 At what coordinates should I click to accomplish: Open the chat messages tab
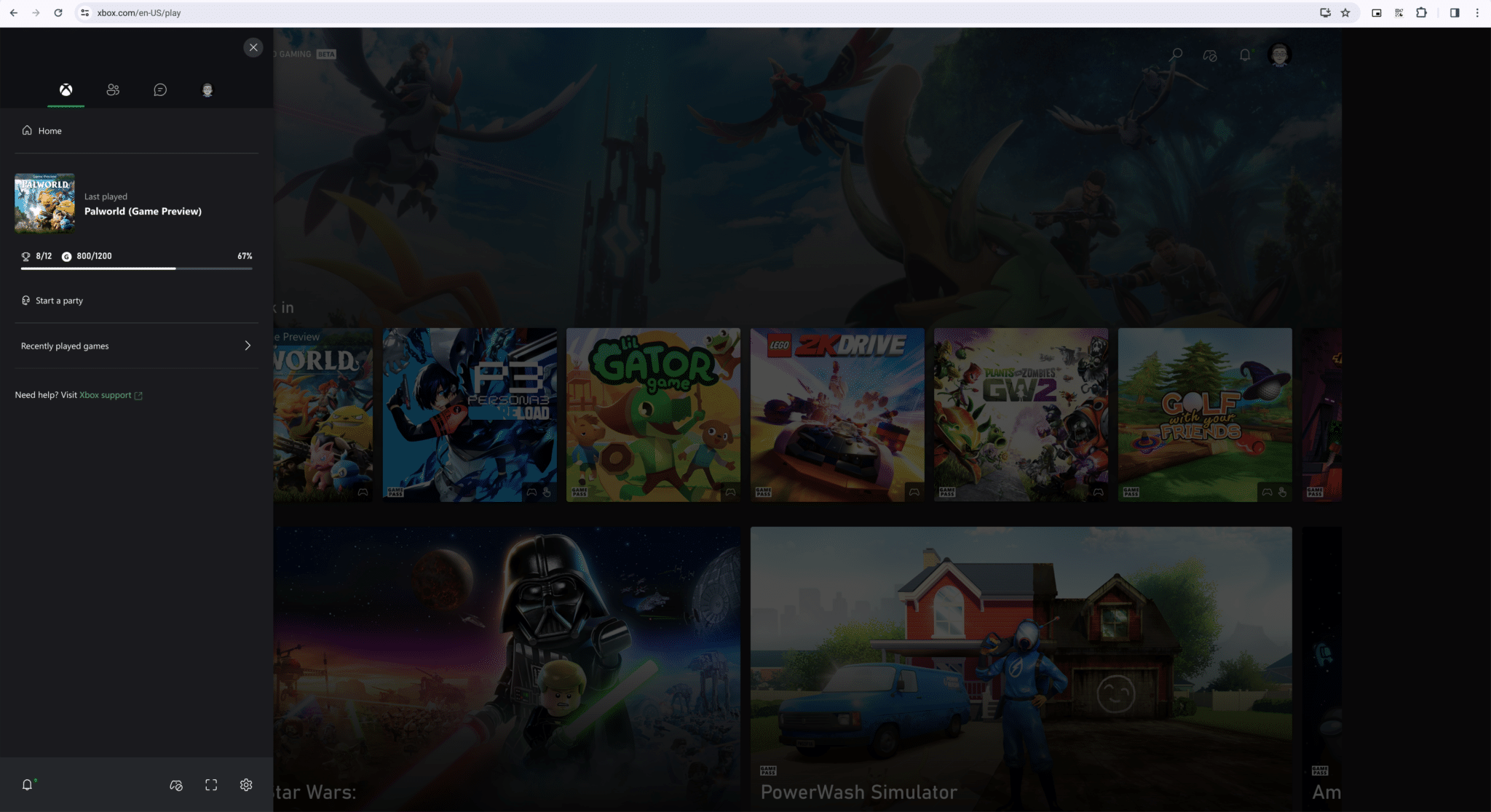point(160,89)
